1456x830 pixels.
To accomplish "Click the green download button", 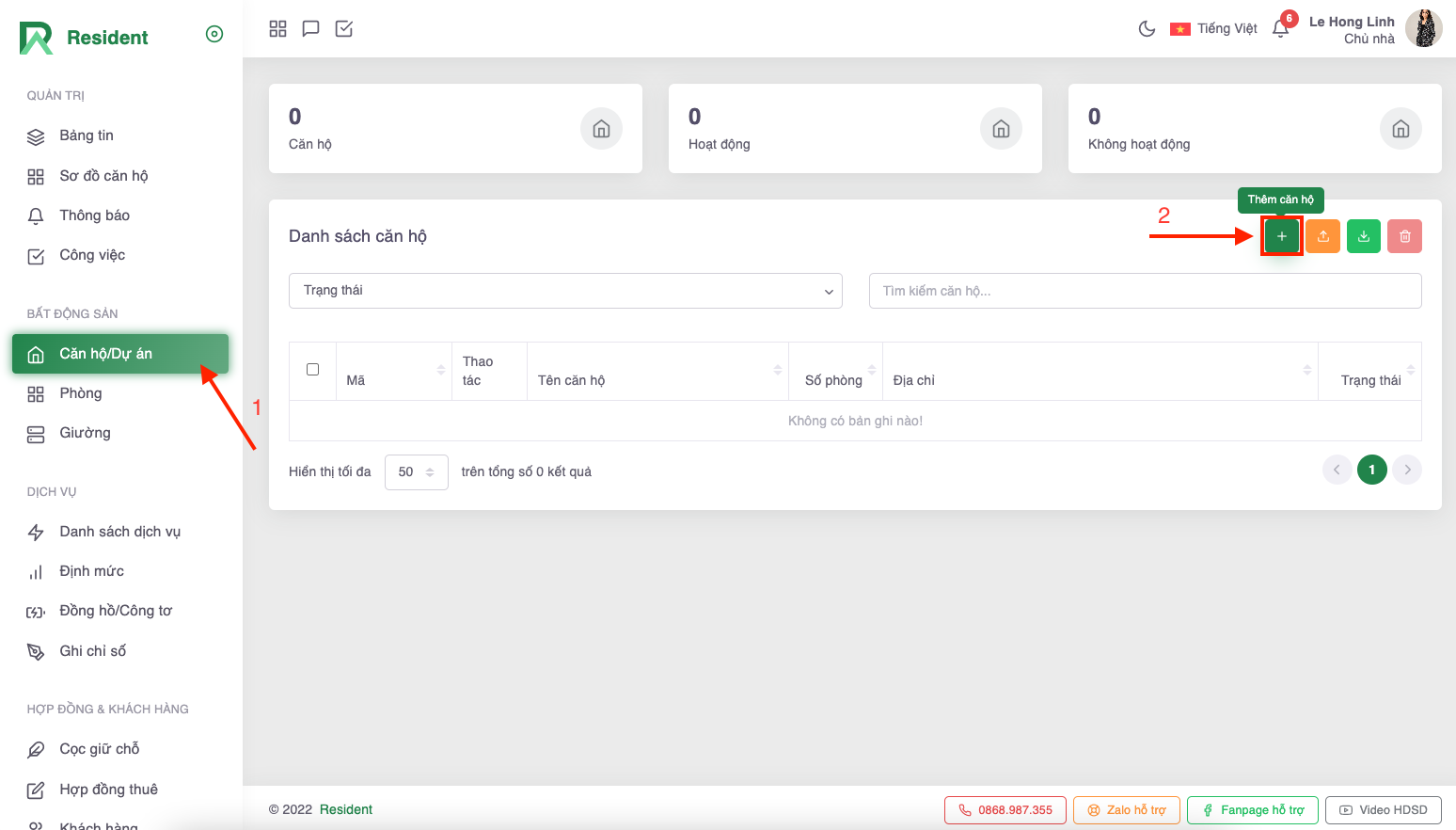I will (x=1364, y=236).
